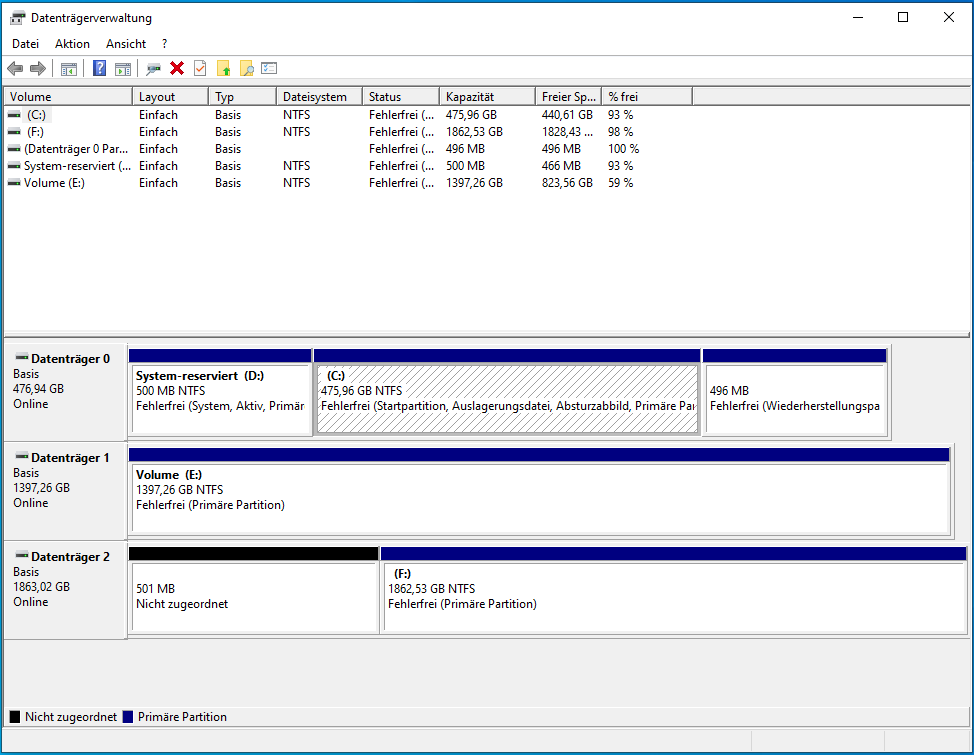Sort by the Status column header
Screen dimensions: 974x755
[401, 96]
